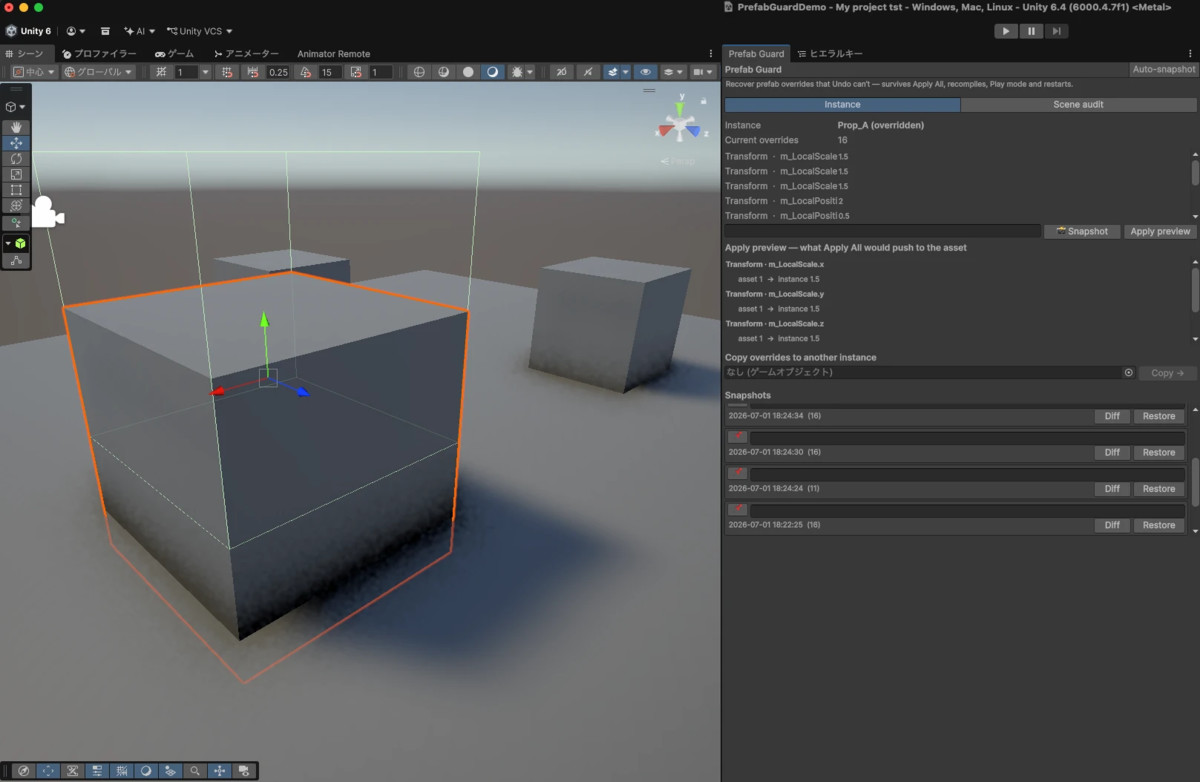Viewport: 1200px width, 782px height.
Task: Select the Scale tool
Action: [16, 174]
